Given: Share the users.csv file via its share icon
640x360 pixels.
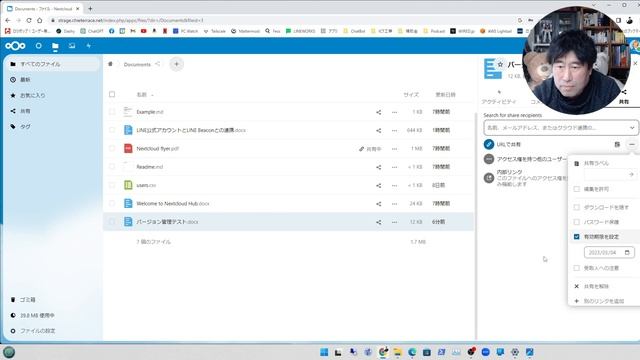Looking at the screenshot, I should 378,185.
